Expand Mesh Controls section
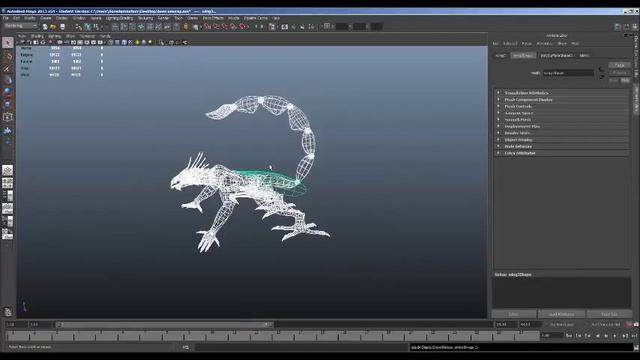 pyautogui.click(x=561, y=107)
